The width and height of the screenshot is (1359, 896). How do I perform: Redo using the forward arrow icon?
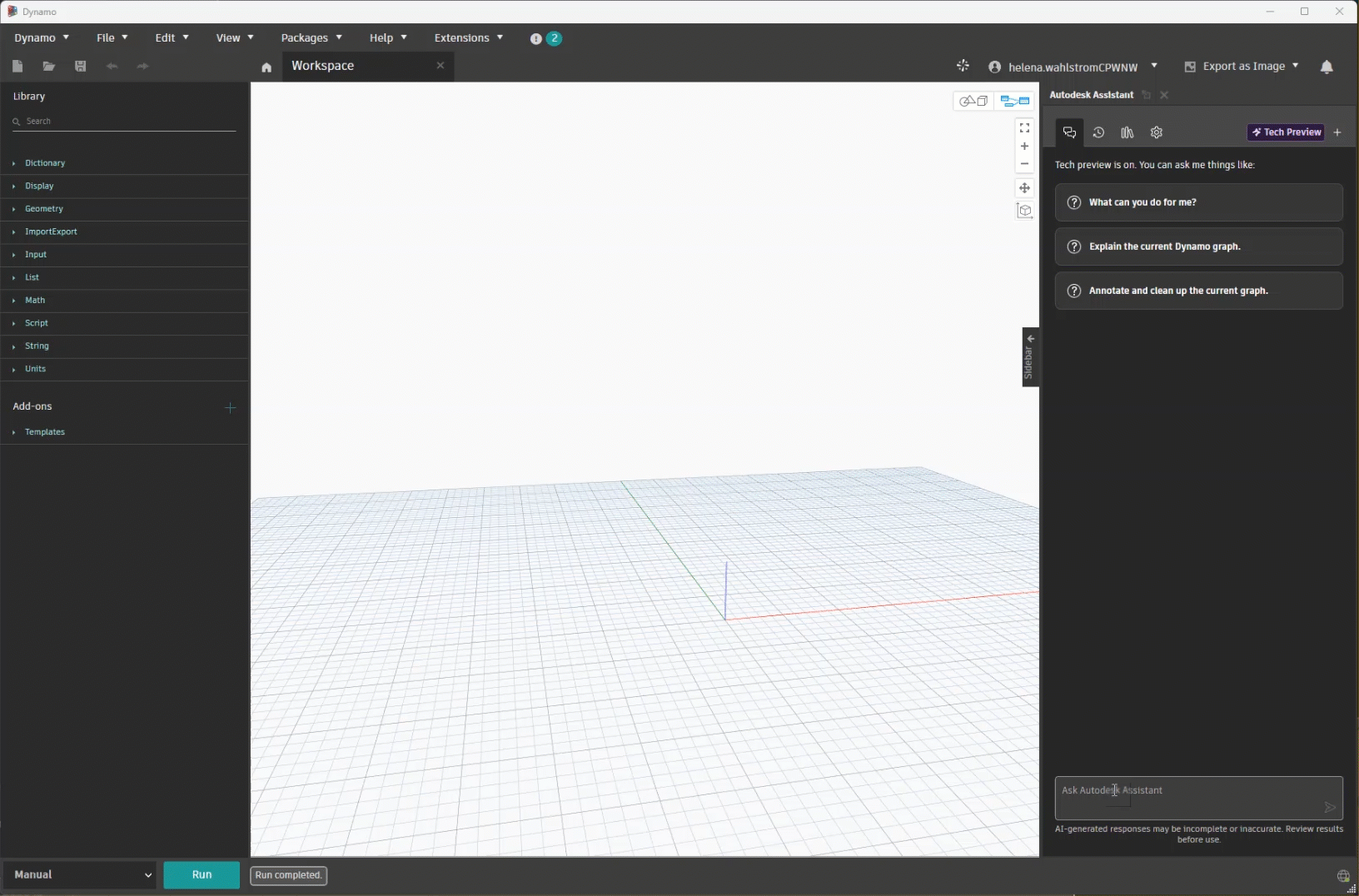142,67
